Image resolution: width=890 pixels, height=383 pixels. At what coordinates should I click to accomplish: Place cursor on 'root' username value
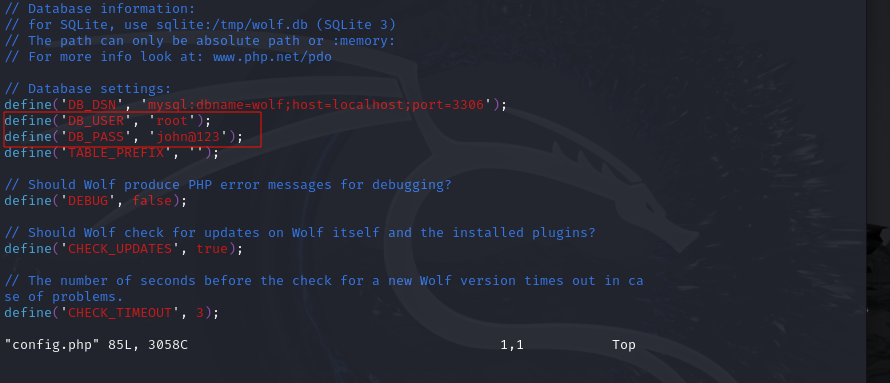click(x=172, y=121)
